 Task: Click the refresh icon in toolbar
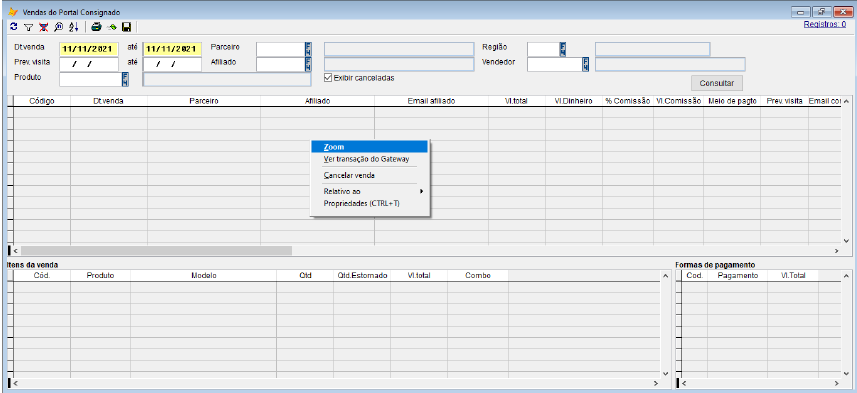(14, 26)
